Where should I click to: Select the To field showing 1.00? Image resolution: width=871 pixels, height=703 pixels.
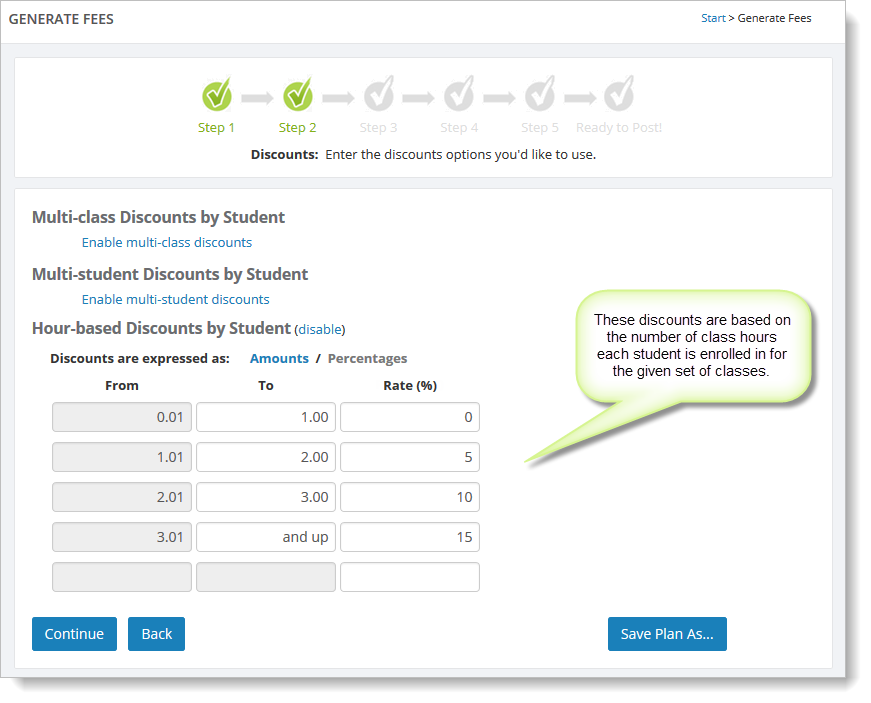[266, 417]
